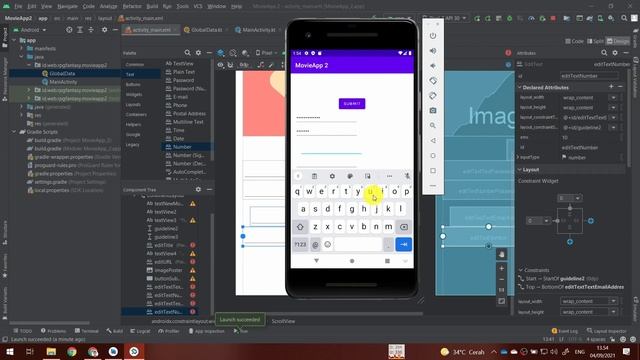
Task: Click the red error indicator above design surface
Action: (x=508, y=53)
